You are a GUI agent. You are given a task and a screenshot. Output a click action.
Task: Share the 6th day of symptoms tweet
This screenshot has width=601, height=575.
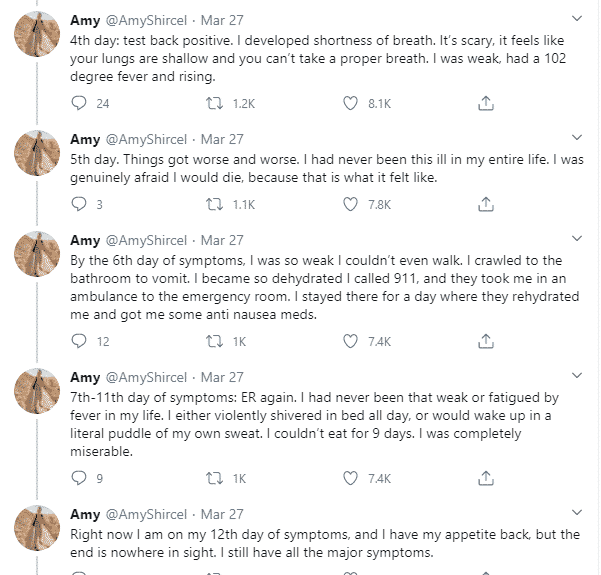pyautogui.click(x=485, y=341)
